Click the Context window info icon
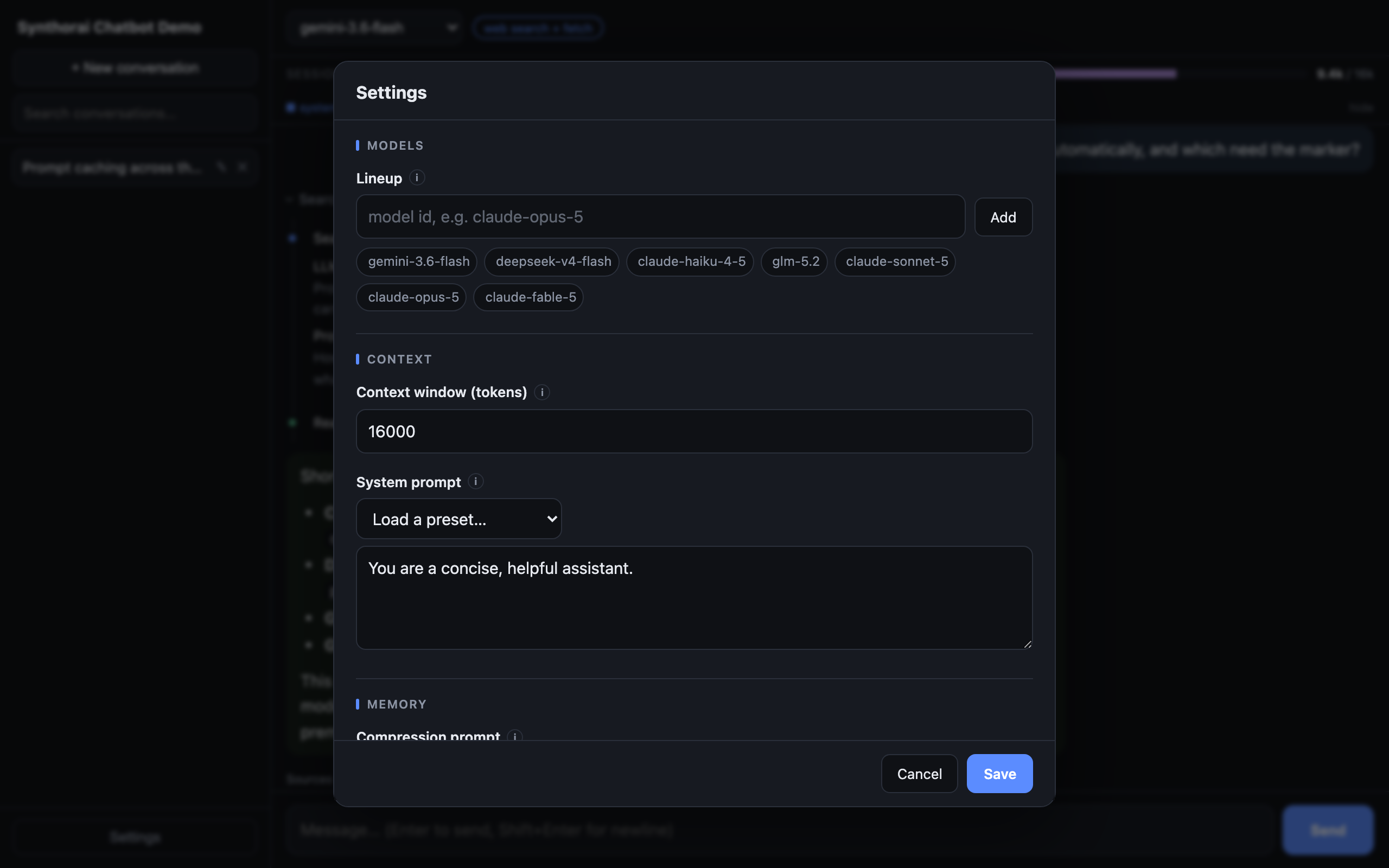 (x=542, y=392)
